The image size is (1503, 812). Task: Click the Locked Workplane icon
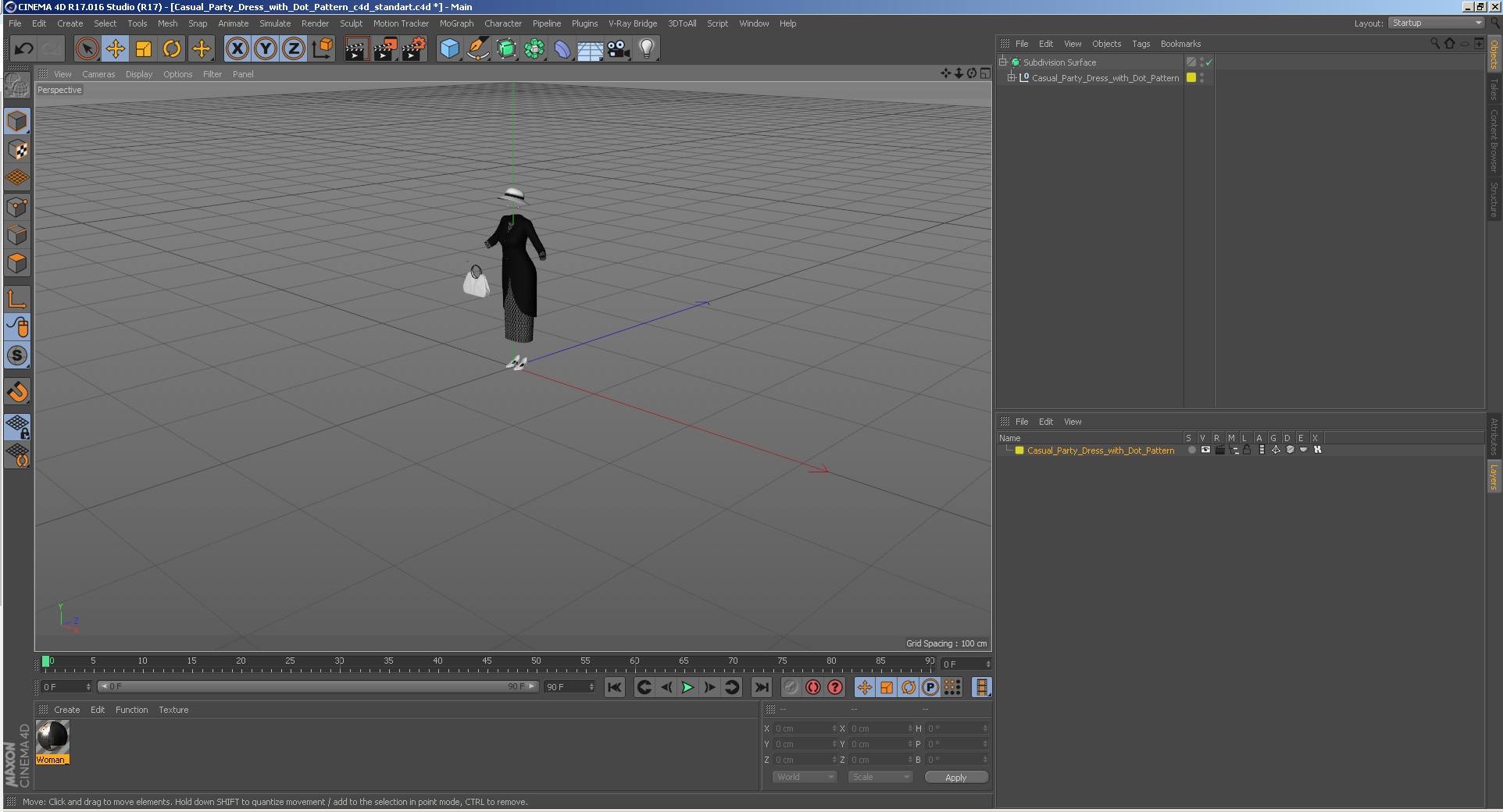point(17,426)
